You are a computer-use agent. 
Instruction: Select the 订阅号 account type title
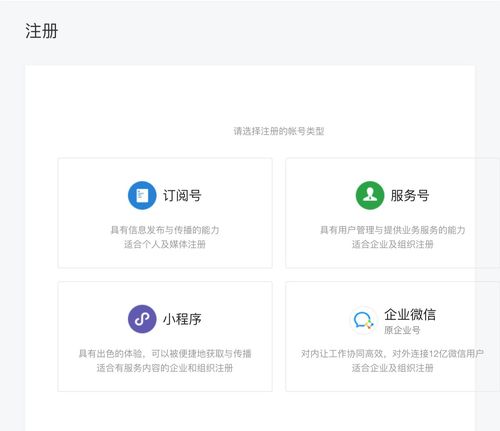182,196
